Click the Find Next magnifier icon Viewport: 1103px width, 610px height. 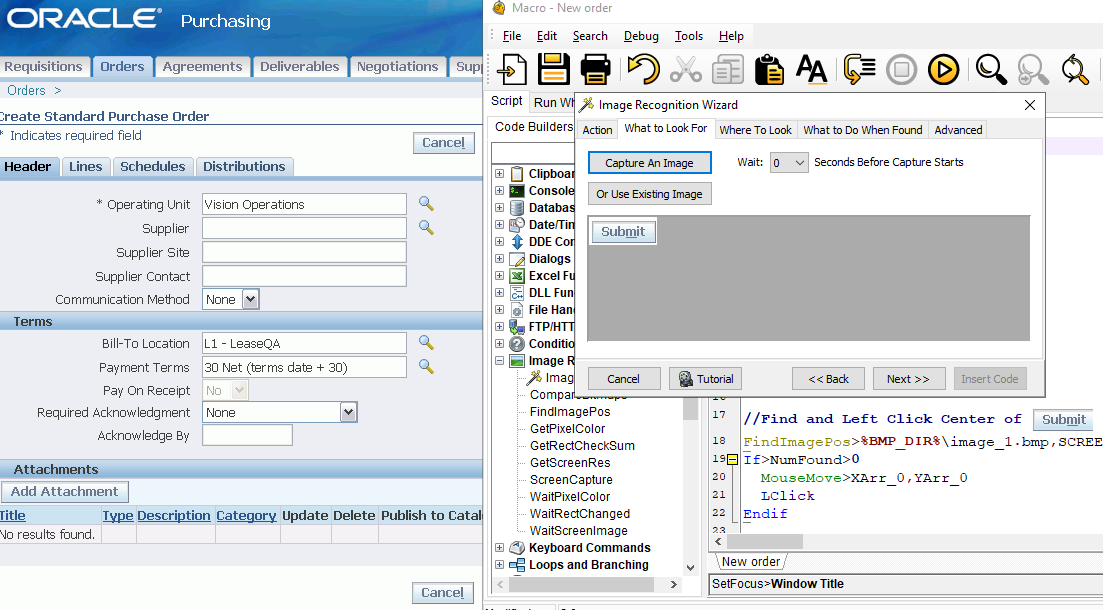[x=1033, y=70]
